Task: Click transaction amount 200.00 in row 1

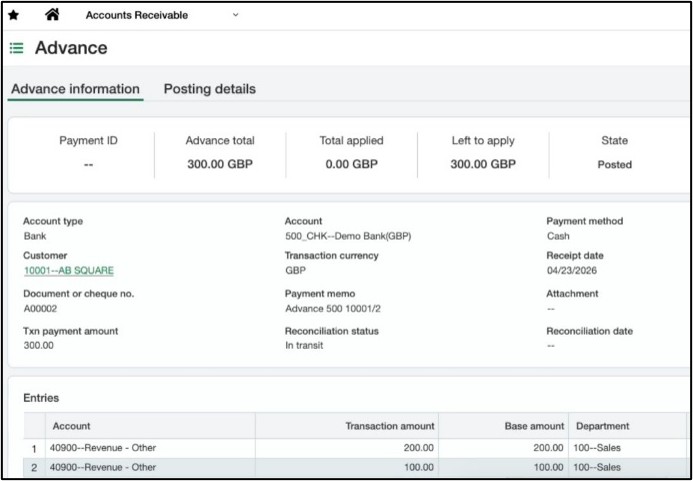Action: click(x=419, y=448)
